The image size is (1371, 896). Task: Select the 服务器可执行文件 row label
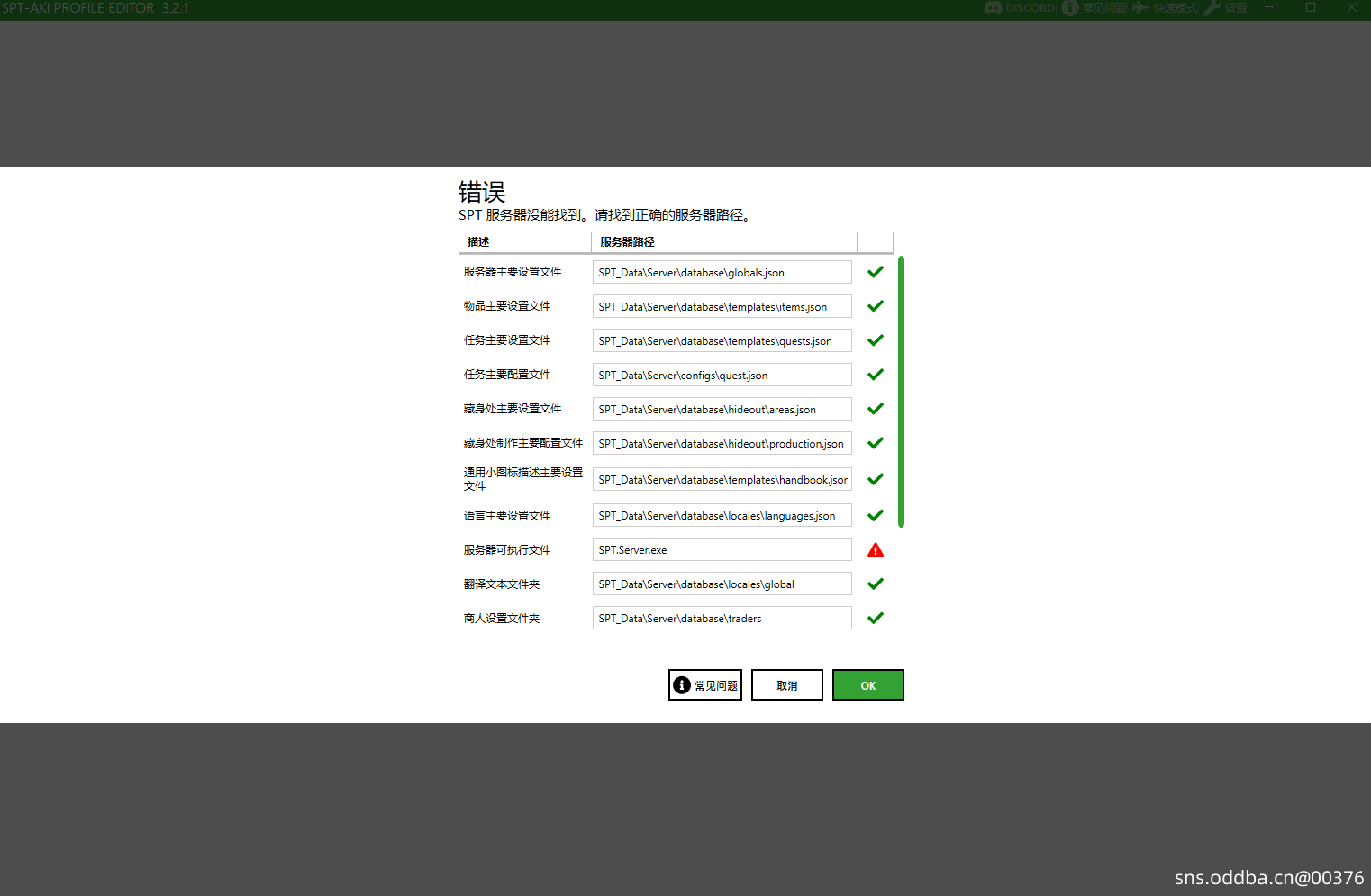pyautogui.click(x=507, y=549)
